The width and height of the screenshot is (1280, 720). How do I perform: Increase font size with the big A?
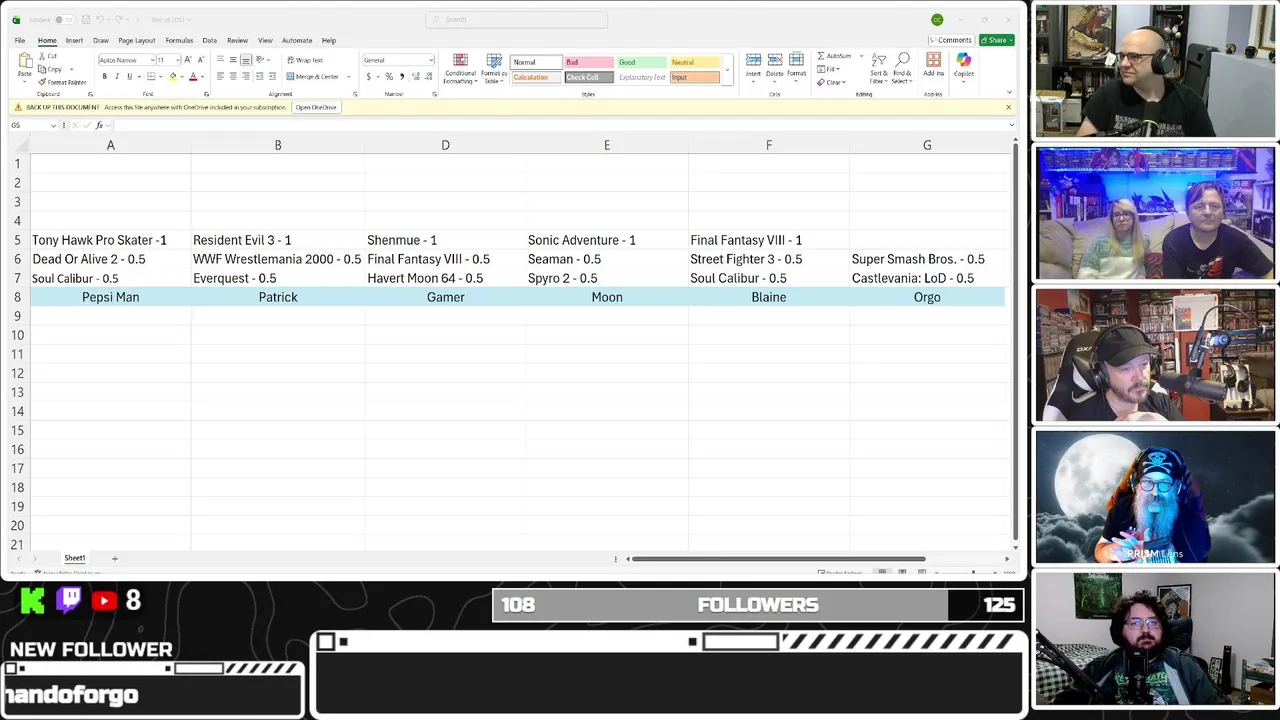(187, 60)
